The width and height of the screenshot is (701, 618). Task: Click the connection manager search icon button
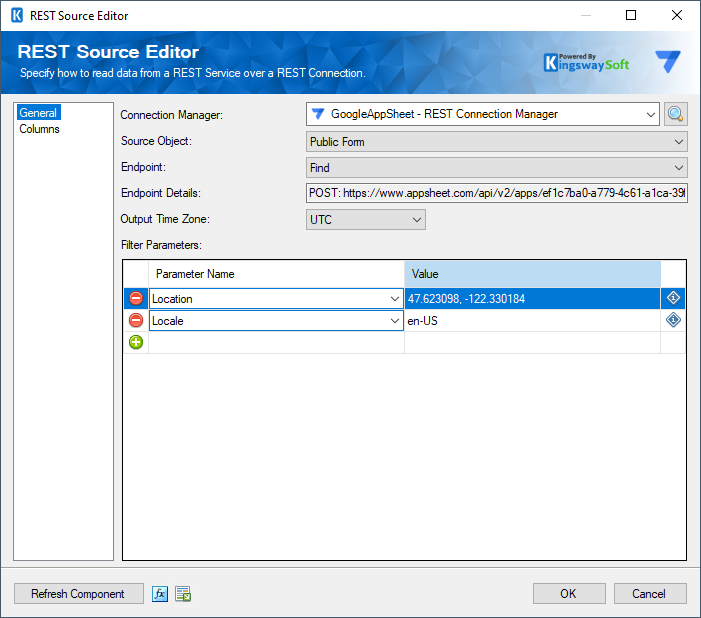click(676, 114)
